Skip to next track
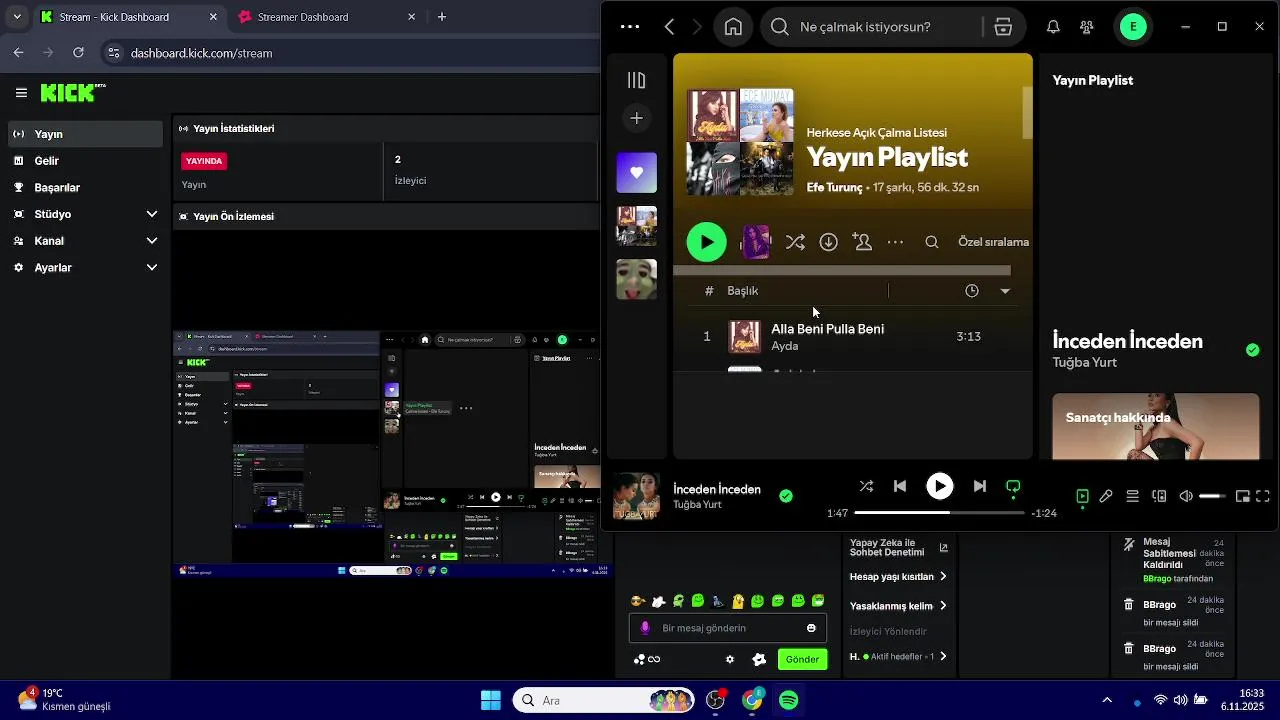The height and width of the screenshot is (720, 1280). coord(980,486)
